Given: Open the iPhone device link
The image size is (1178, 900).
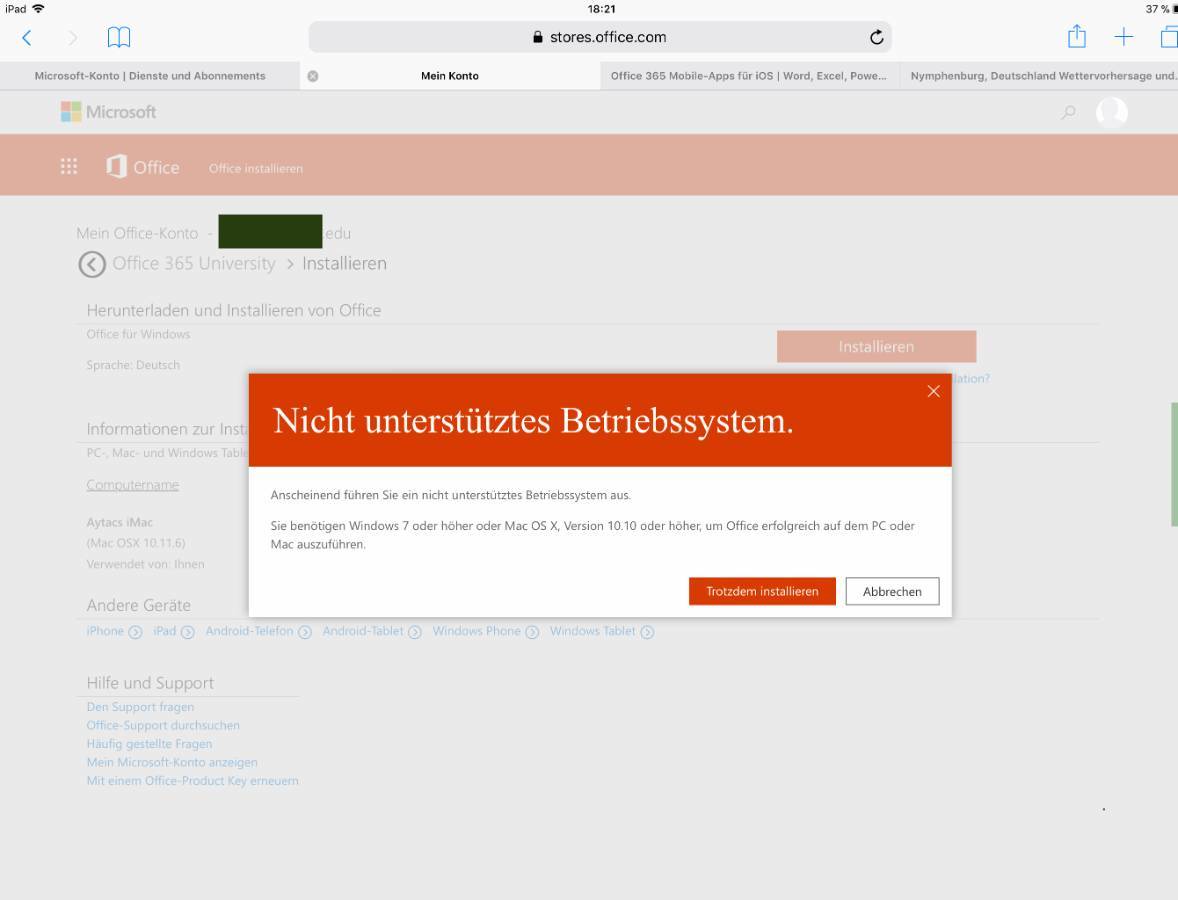Looking at the screenshot, I should pos(105,631).
